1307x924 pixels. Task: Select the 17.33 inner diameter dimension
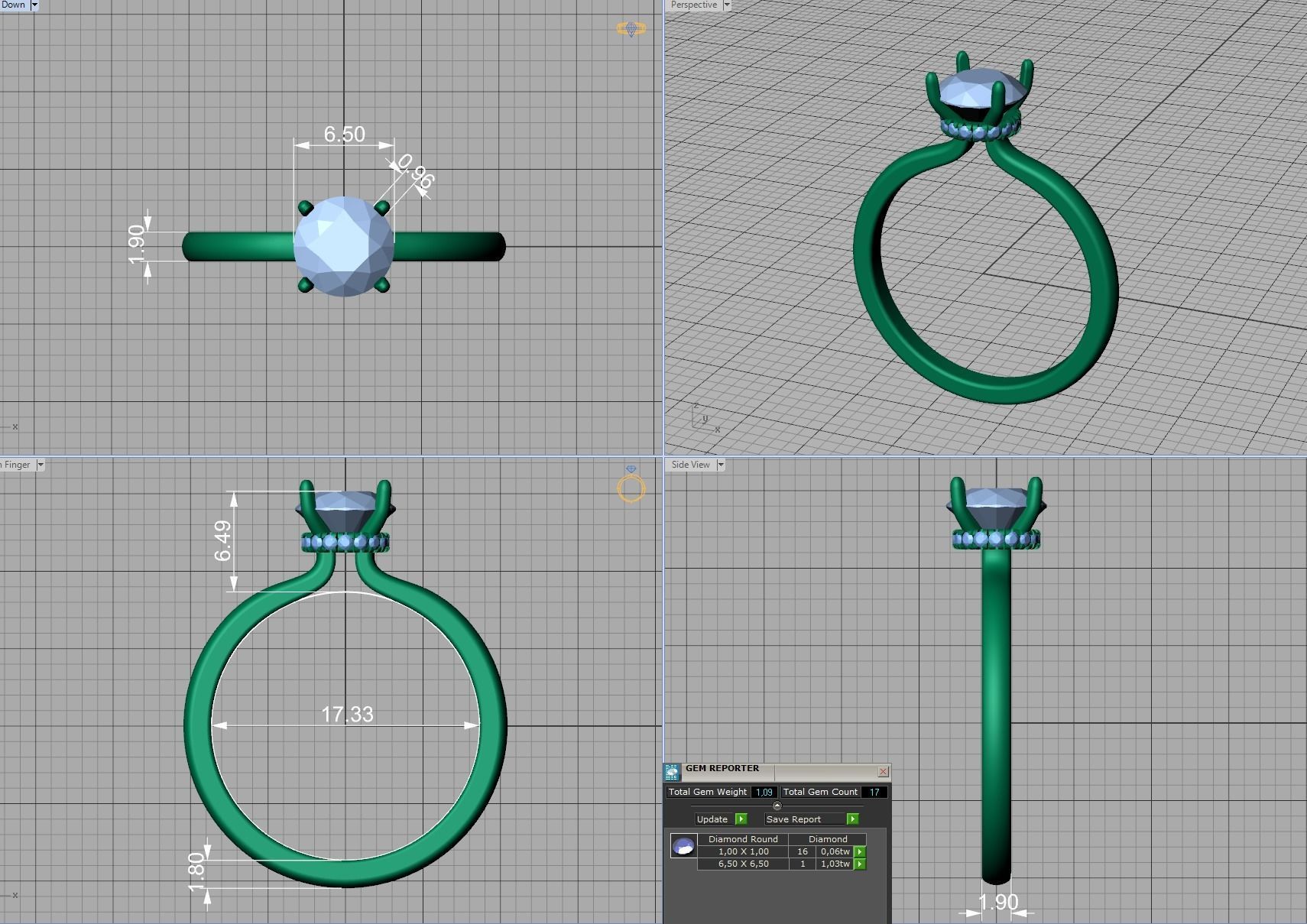point(347,714)
